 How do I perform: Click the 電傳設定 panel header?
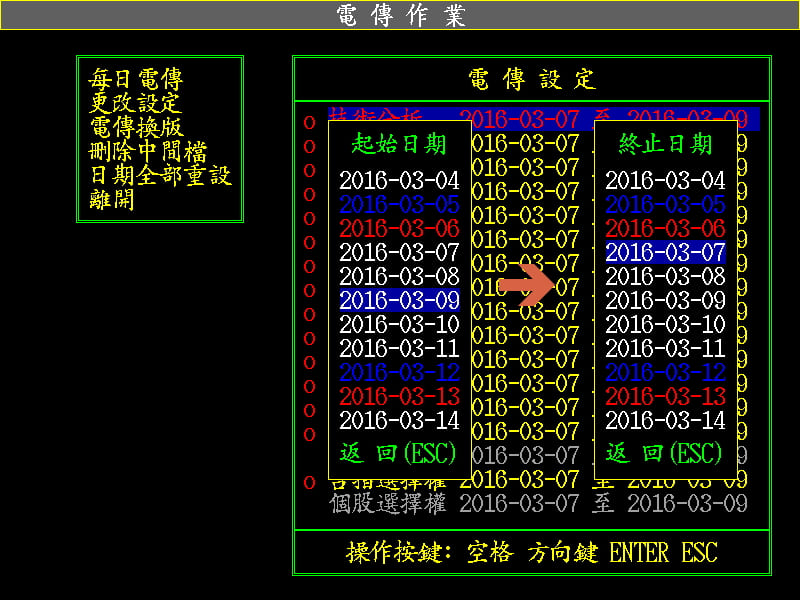click(531, 79)
